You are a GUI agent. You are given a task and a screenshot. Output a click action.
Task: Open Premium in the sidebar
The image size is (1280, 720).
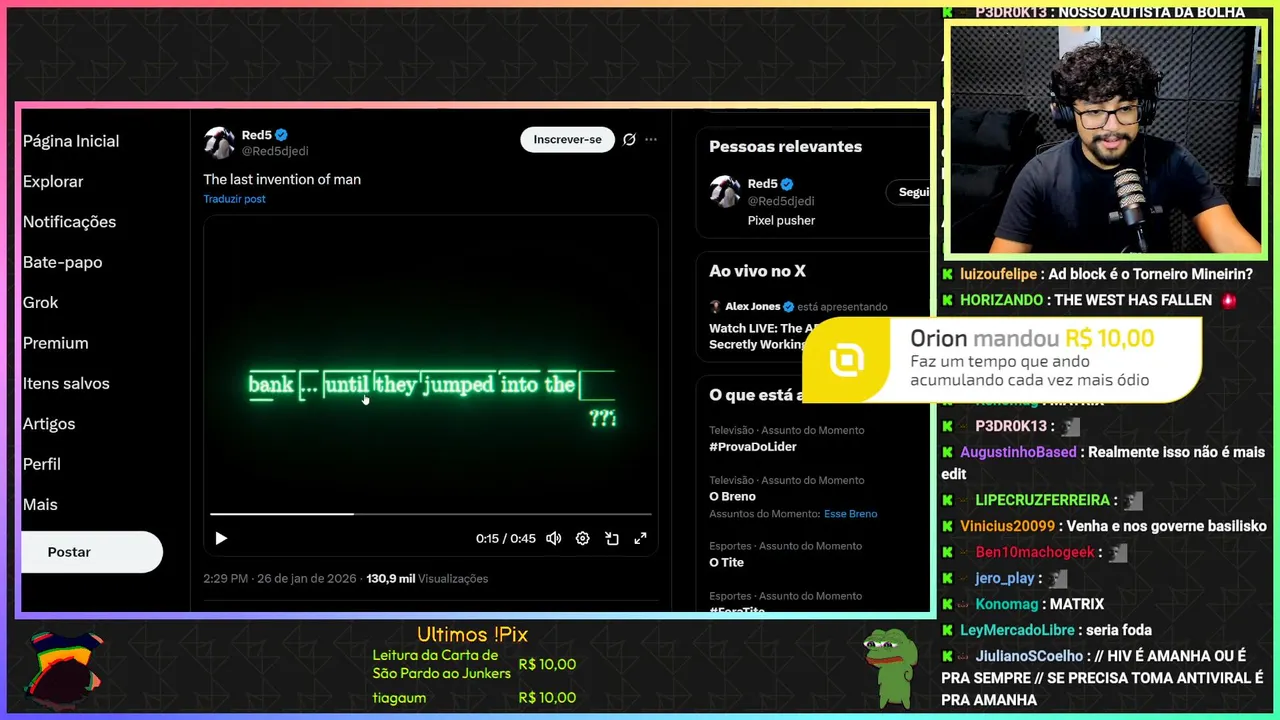[x=55, y=343]
